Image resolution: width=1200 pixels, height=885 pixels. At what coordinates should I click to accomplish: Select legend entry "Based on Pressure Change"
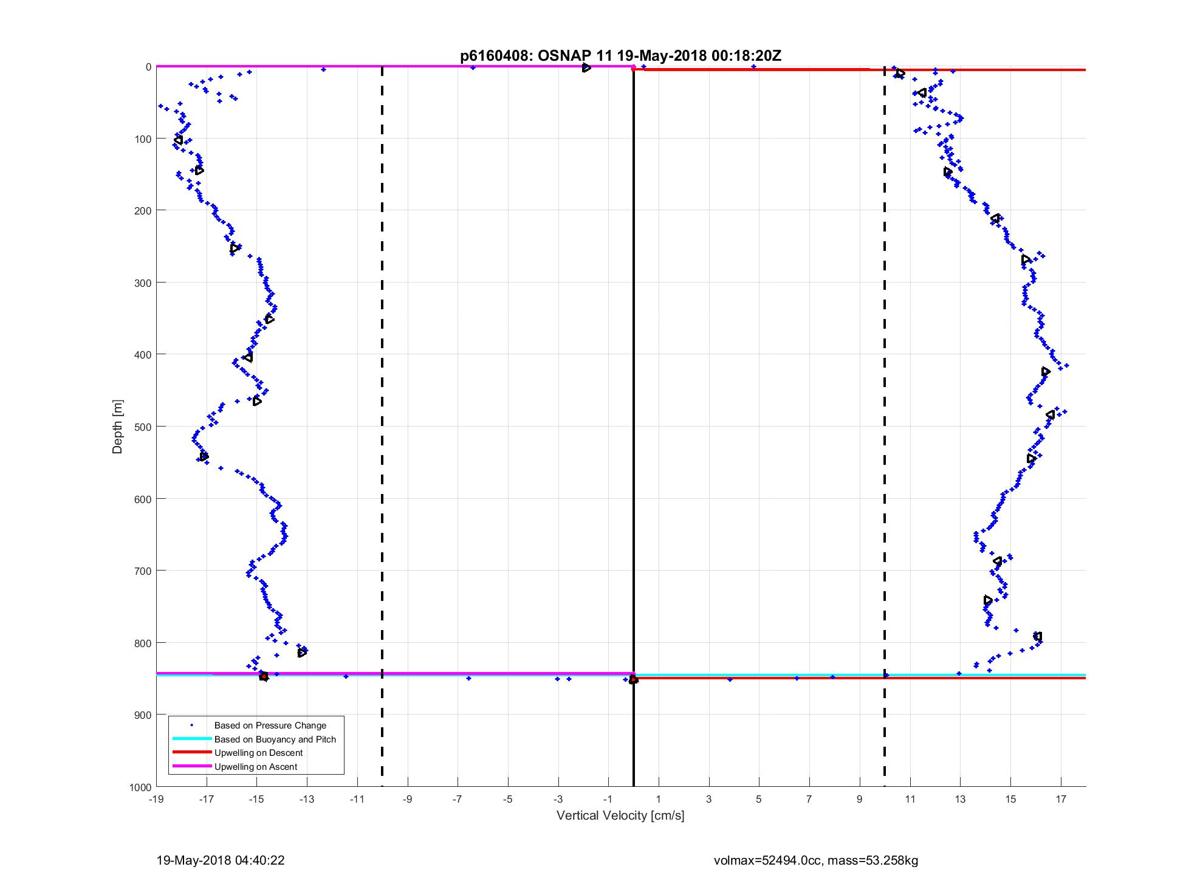(270, 725)
